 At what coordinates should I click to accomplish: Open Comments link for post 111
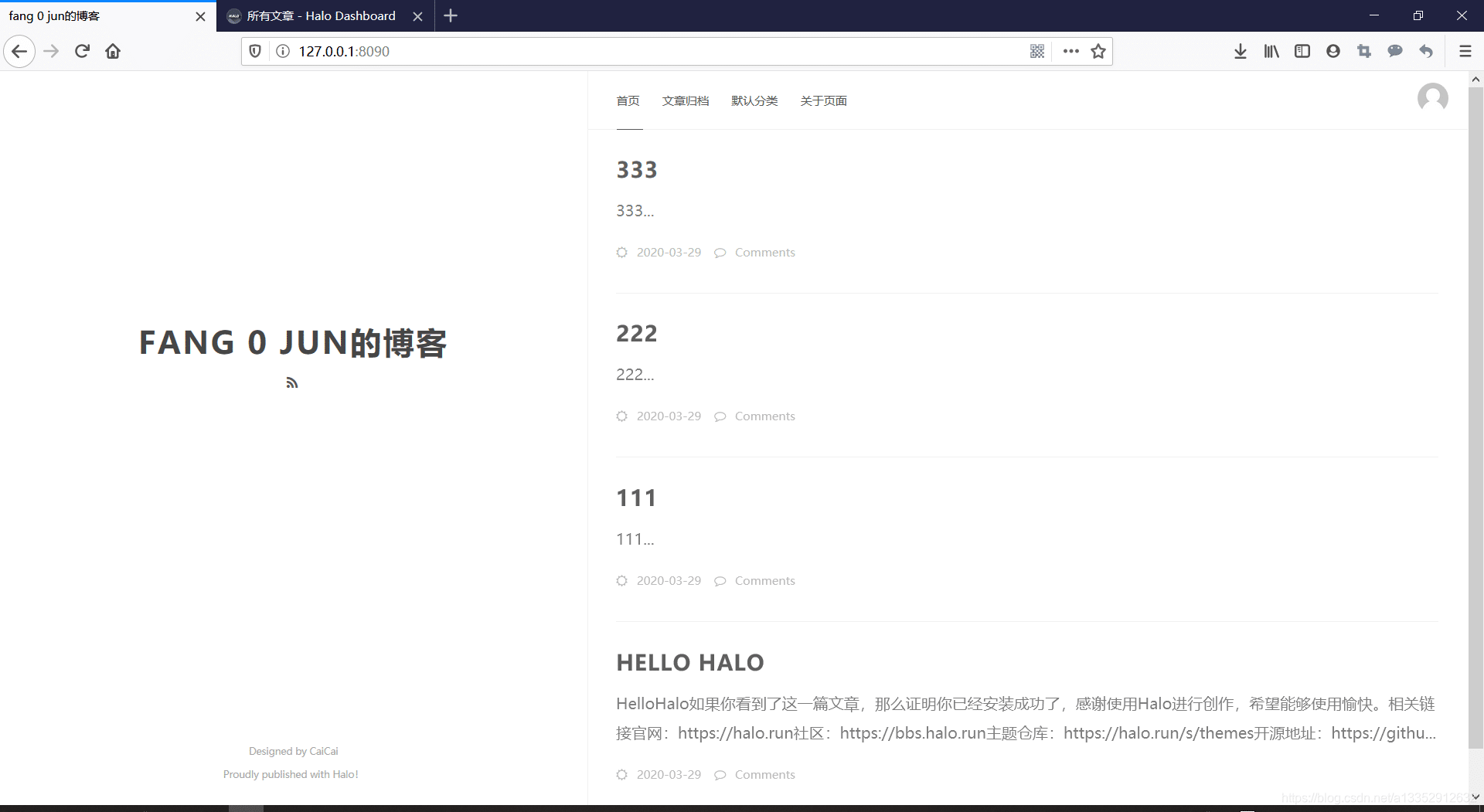tap(764, 581)
